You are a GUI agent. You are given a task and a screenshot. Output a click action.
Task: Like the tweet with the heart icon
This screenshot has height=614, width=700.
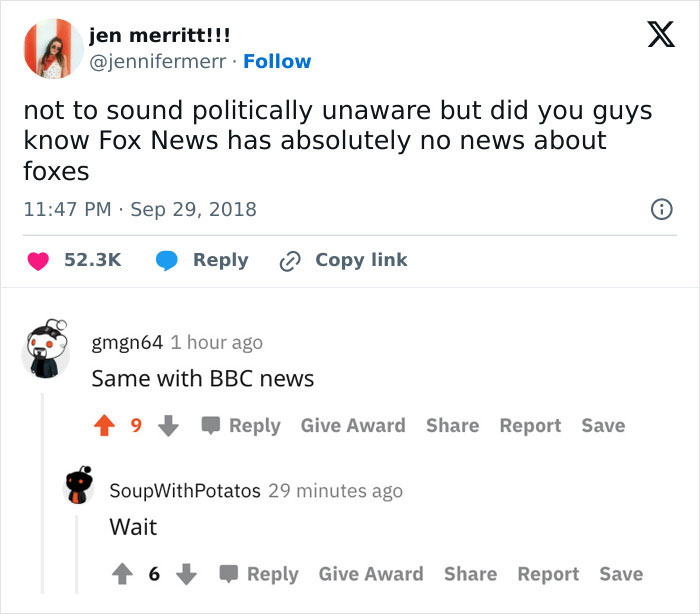39,261
